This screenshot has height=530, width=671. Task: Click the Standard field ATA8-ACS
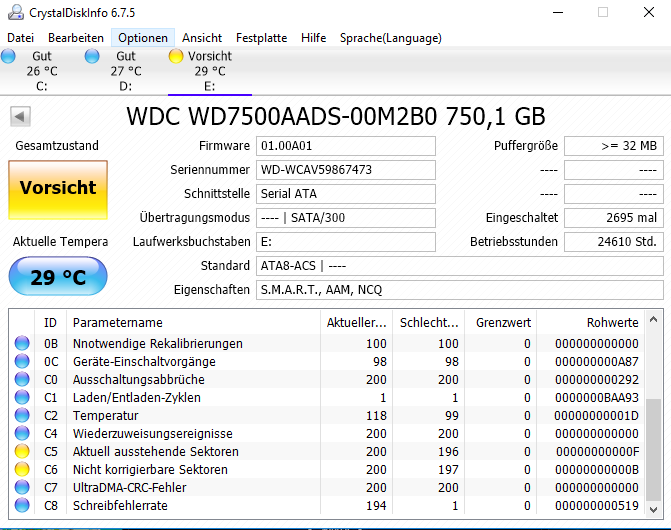tap(460, 266)
